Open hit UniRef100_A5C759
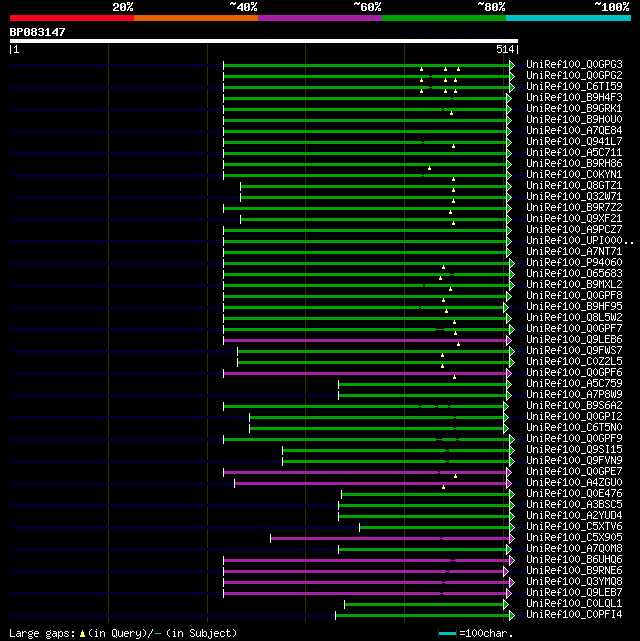This screenshot has width=640, height=641. coord(574,384)
